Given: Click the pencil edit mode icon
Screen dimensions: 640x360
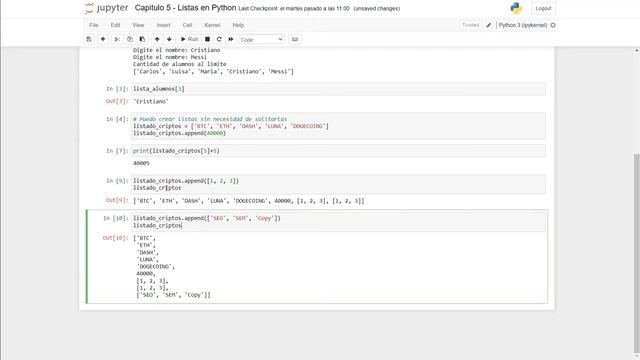Looking at the screenshot, I should [489, 25].
